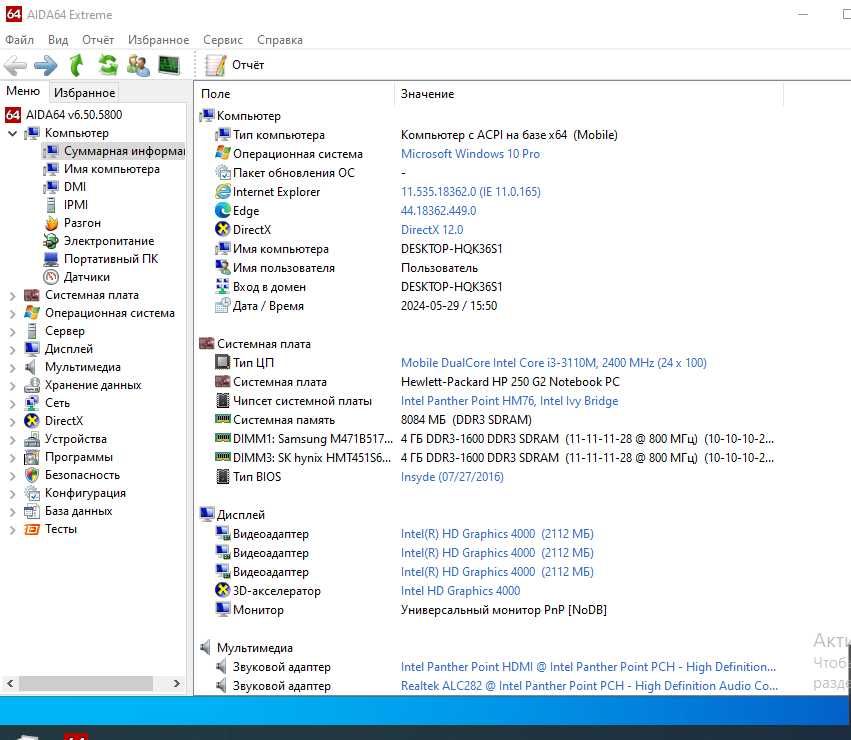Screen dimensions: 851x740
Task: Open the Избранное menu in menu bar
Action: (x=158, y=40)
